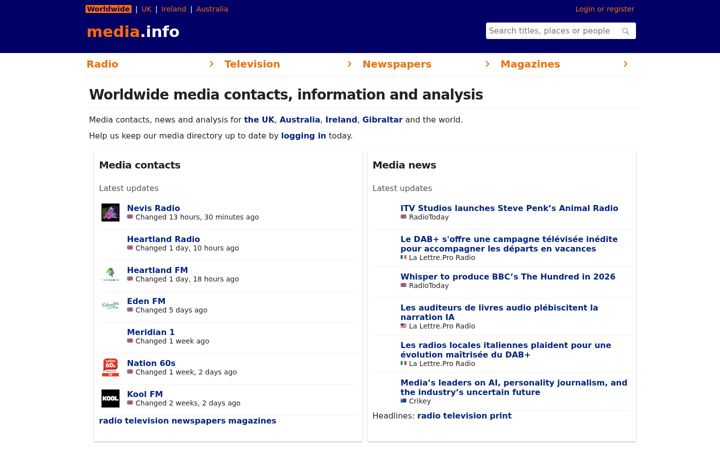This screenshot has height=450, width=720.
Task: Open the Heartland FM entry
Action: (x=158, y=270)
